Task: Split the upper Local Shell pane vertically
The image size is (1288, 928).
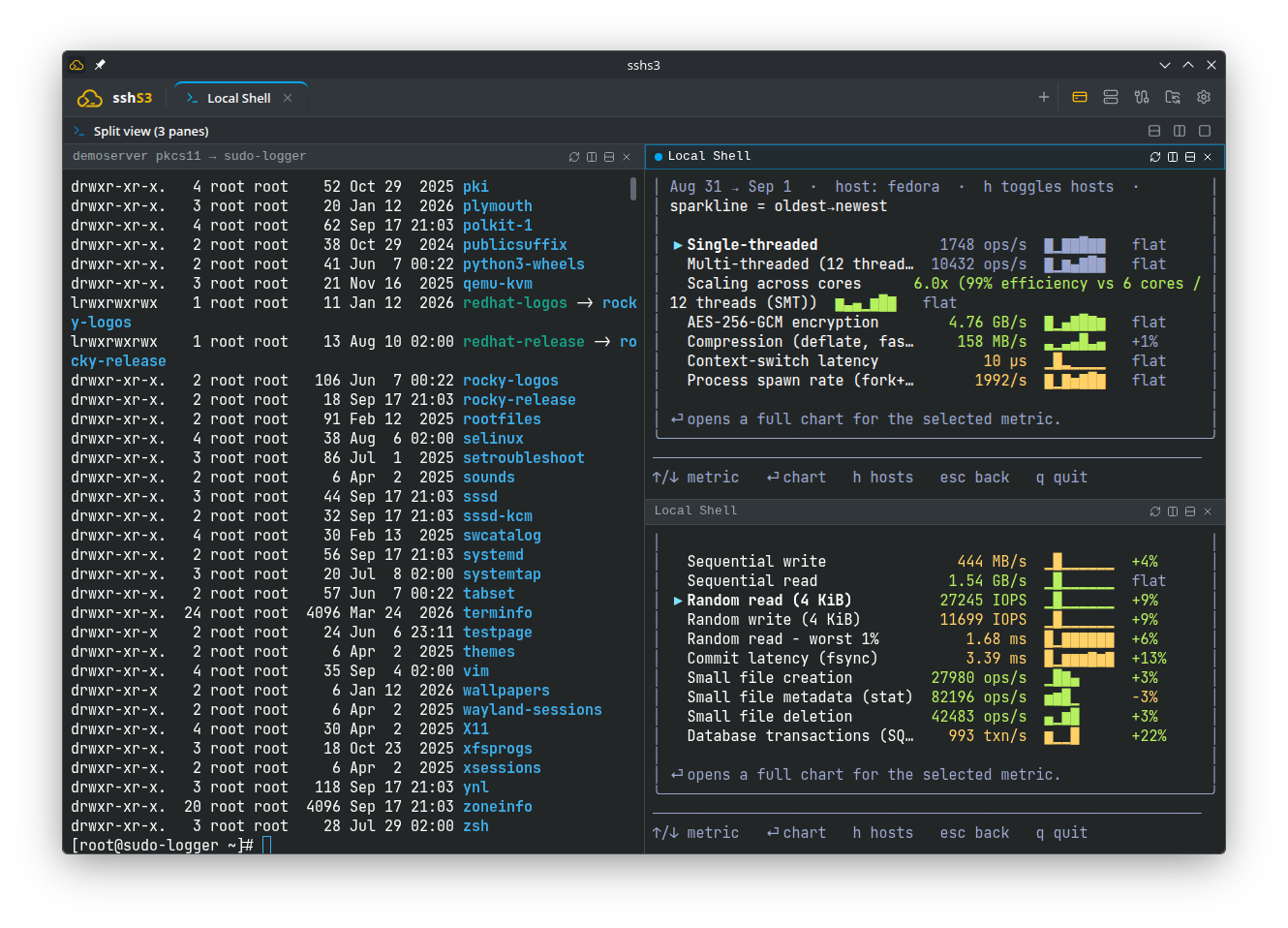Action: pos(1173,157)
